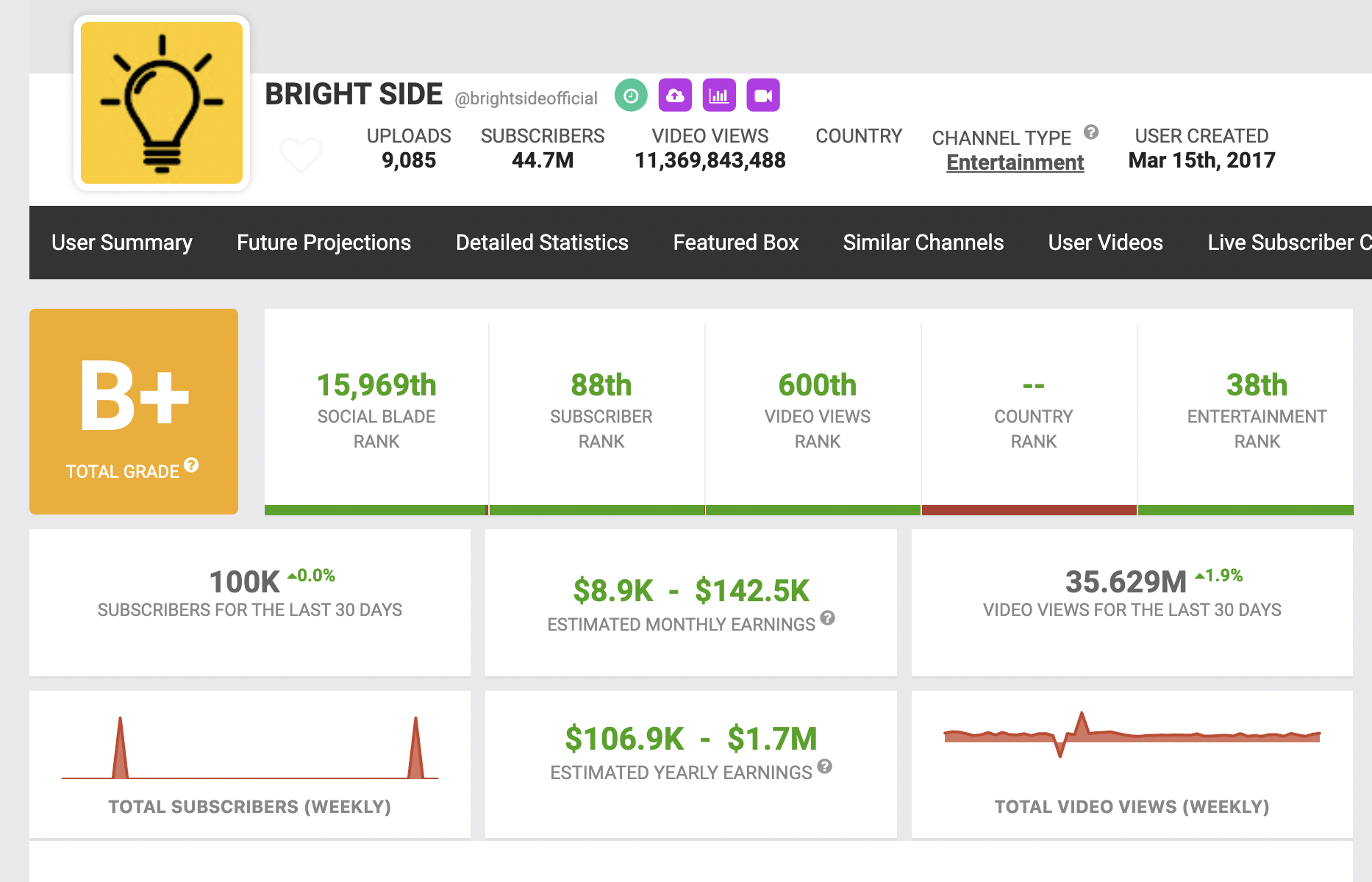1372x882 pixels.
Task: Open the Future Projections tab
Action: point(324,243)
